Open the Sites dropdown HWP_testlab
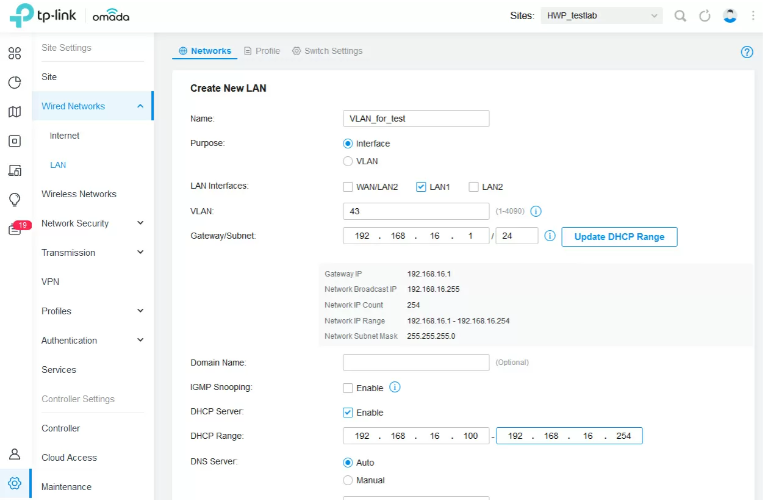Image resolution: width=766 pixels, height=500 pixels. pyautogui.click(x=602, y=16)
